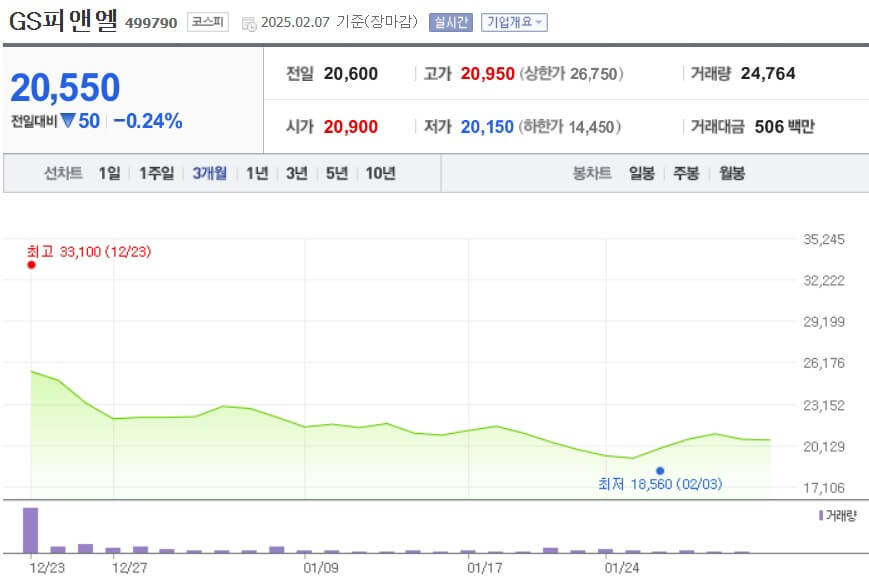The image size is (869, 578).
Task: Click the 35,245 price axis label
Action: (824, 239)
